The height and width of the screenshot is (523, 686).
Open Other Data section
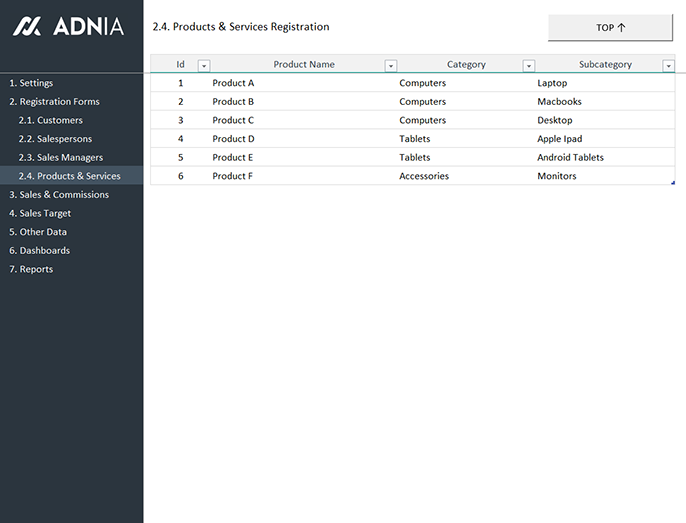coord(38,232)
